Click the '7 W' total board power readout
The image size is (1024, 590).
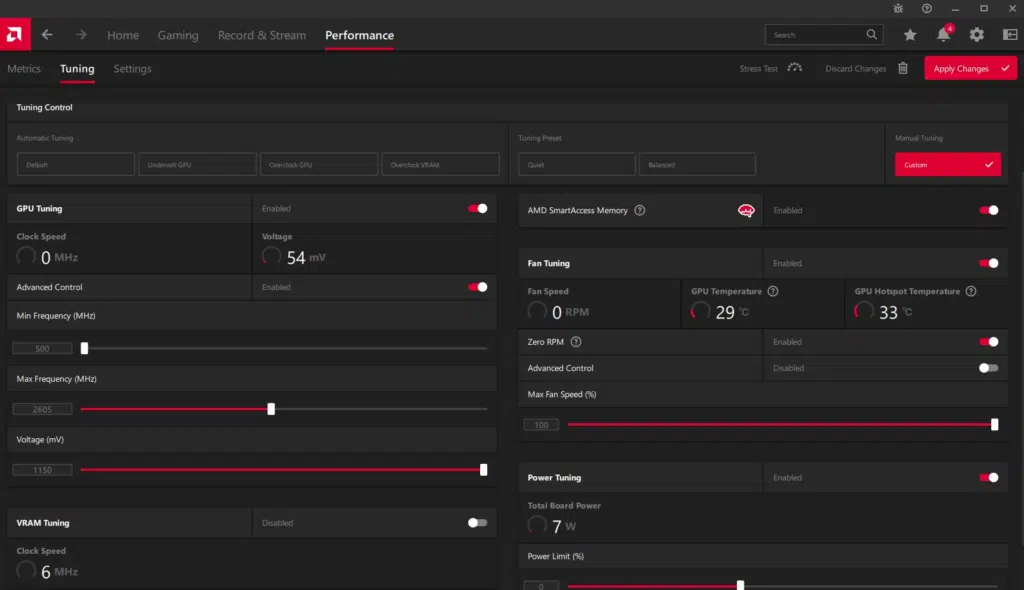click(564, 526)
